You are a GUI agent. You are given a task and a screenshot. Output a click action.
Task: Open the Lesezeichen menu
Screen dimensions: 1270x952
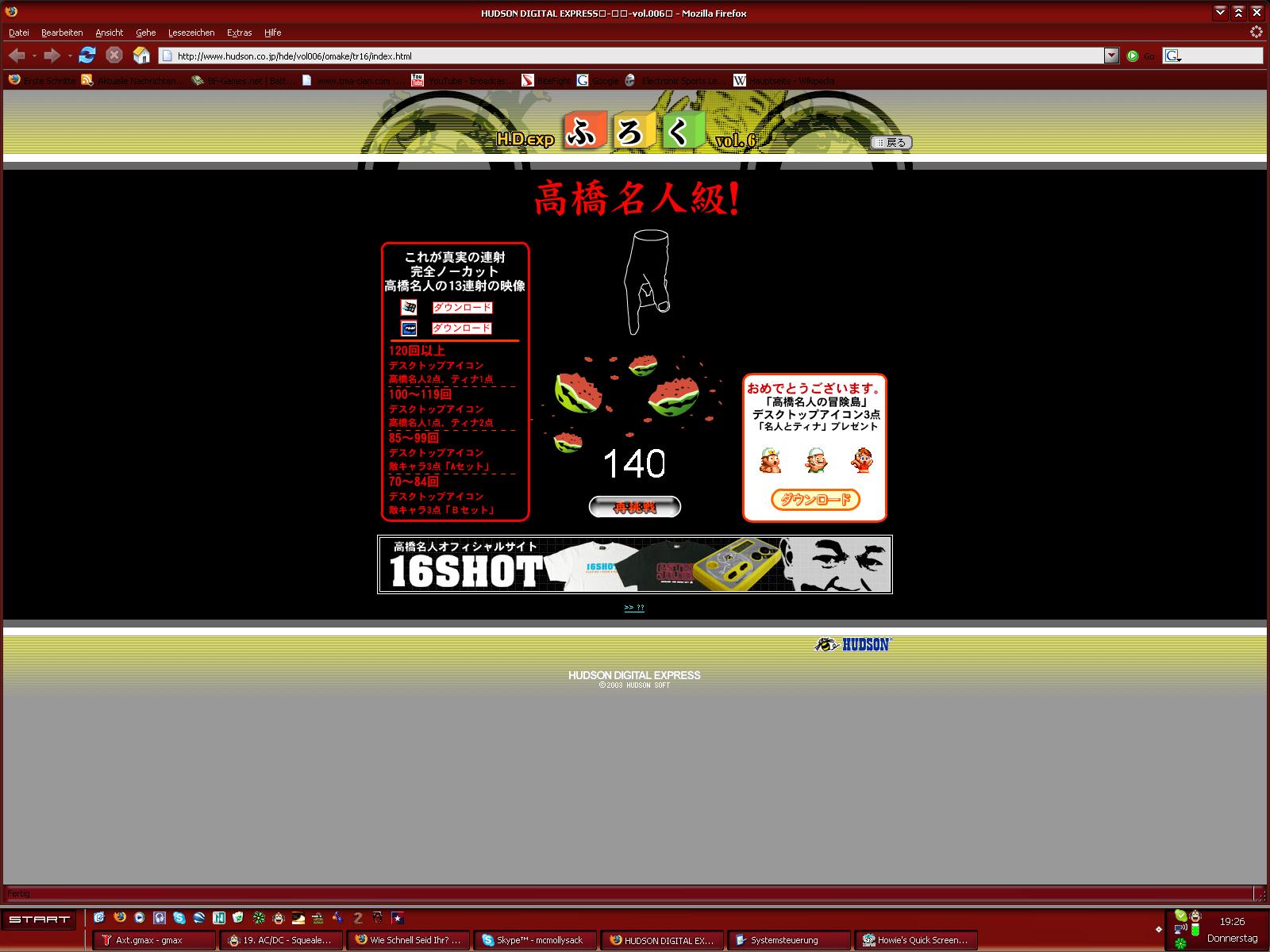tap(191, 33)
